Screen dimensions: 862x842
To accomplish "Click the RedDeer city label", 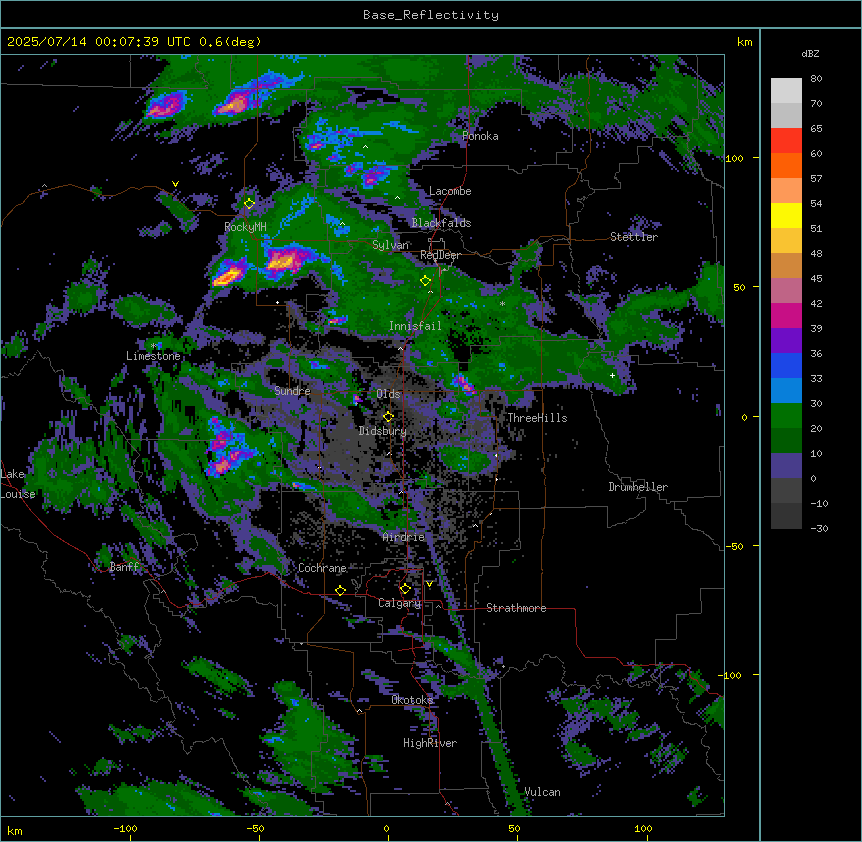I will [x=440, y=255].
